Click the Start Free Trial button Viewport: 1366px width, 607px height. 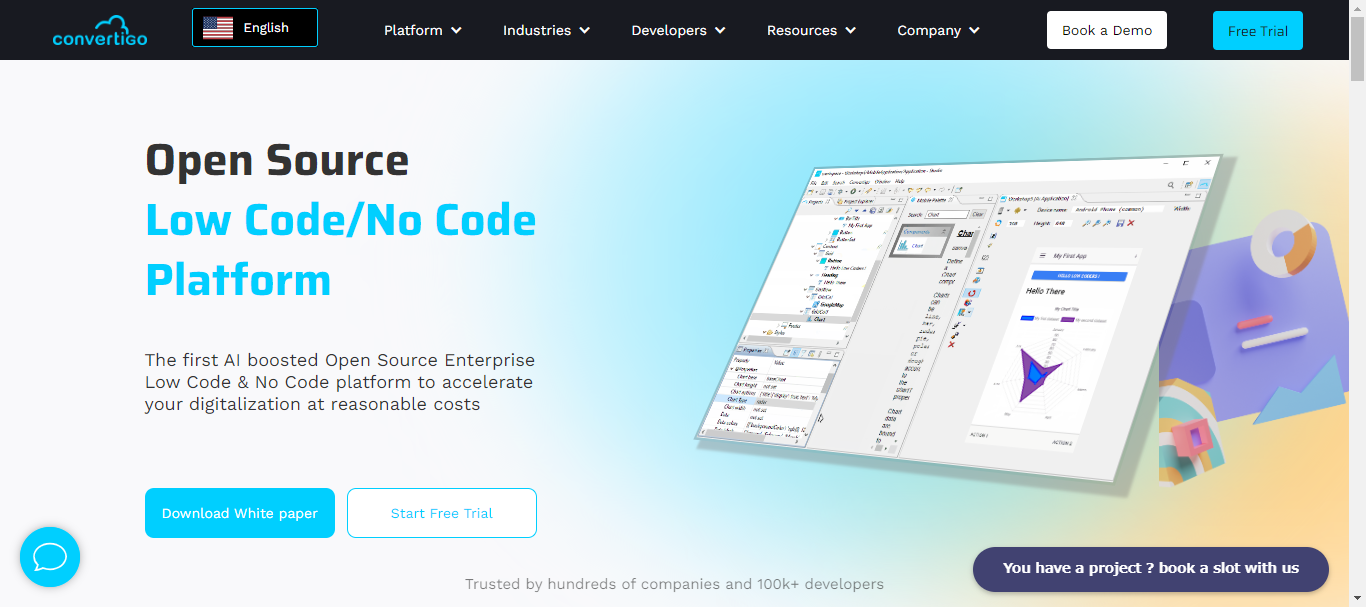pyautogui.click(x=442, y=513)
